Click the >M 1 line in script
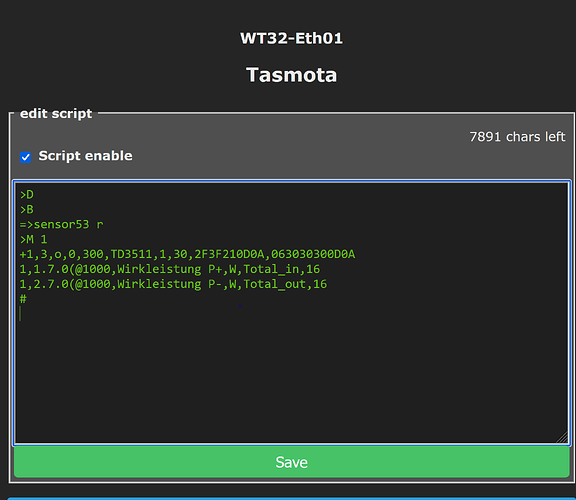 point(33,240)
